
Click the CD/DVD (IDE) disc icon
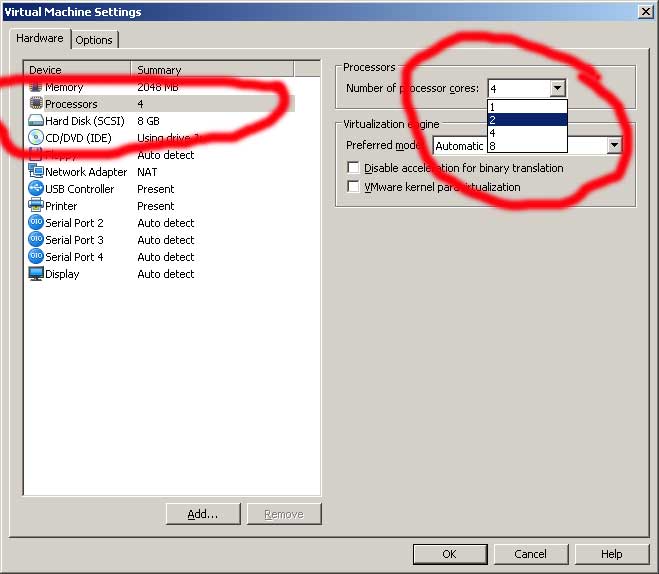(x=36, y=138)
